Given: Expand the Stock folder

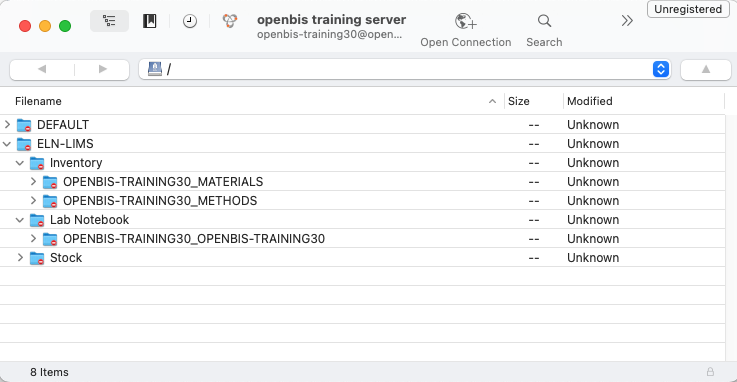Looking at the screenshot, I should (x=20, y=257).
